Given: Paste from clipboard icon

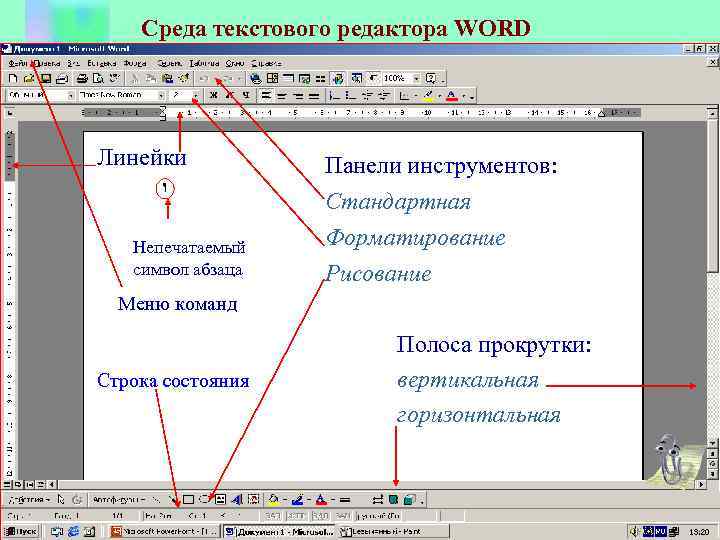Looking at the screenshot, I should (x=168, y=79).
